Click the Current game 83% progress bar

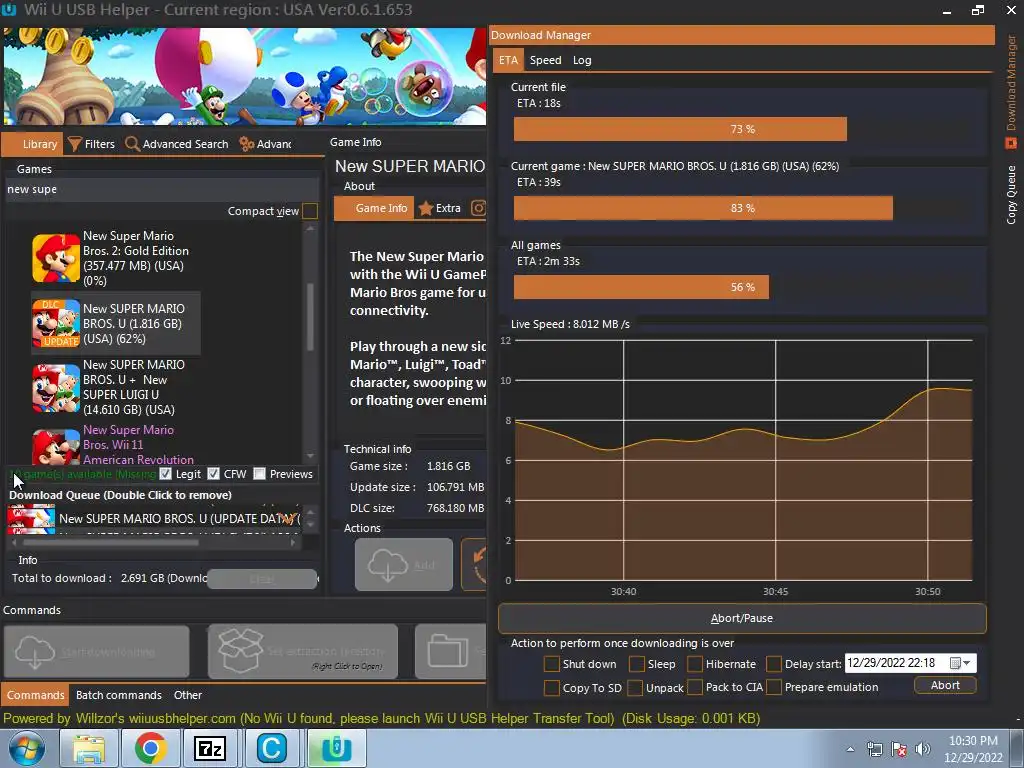pyautogui.click(x=743, y=208)
